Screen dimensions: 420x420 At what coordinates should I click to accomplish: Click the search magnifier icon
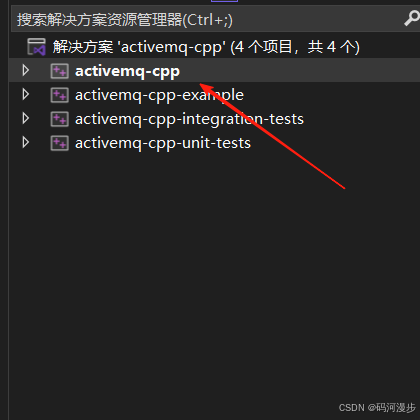[412, 19]
